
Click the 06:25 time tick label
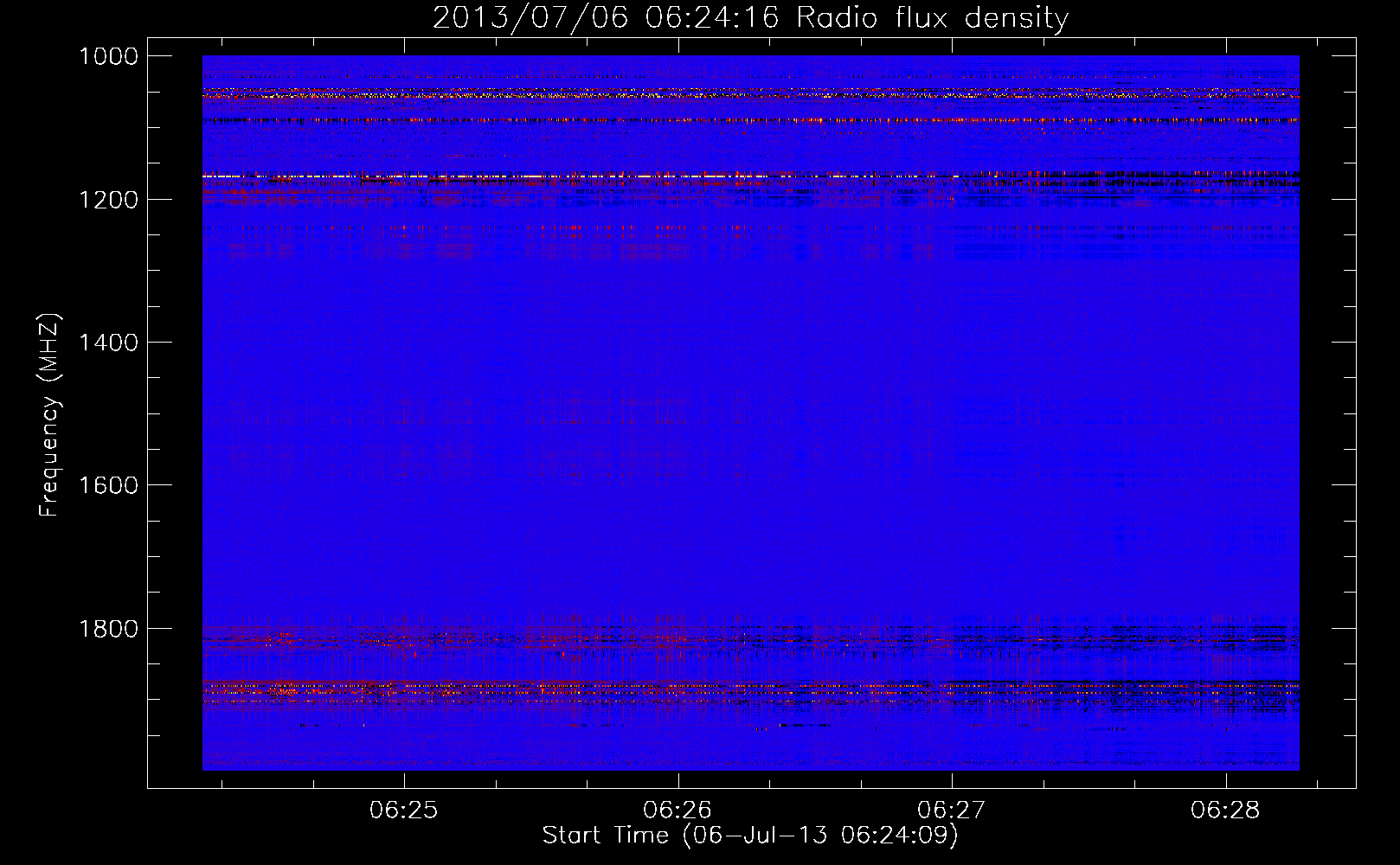coord(404,811)
